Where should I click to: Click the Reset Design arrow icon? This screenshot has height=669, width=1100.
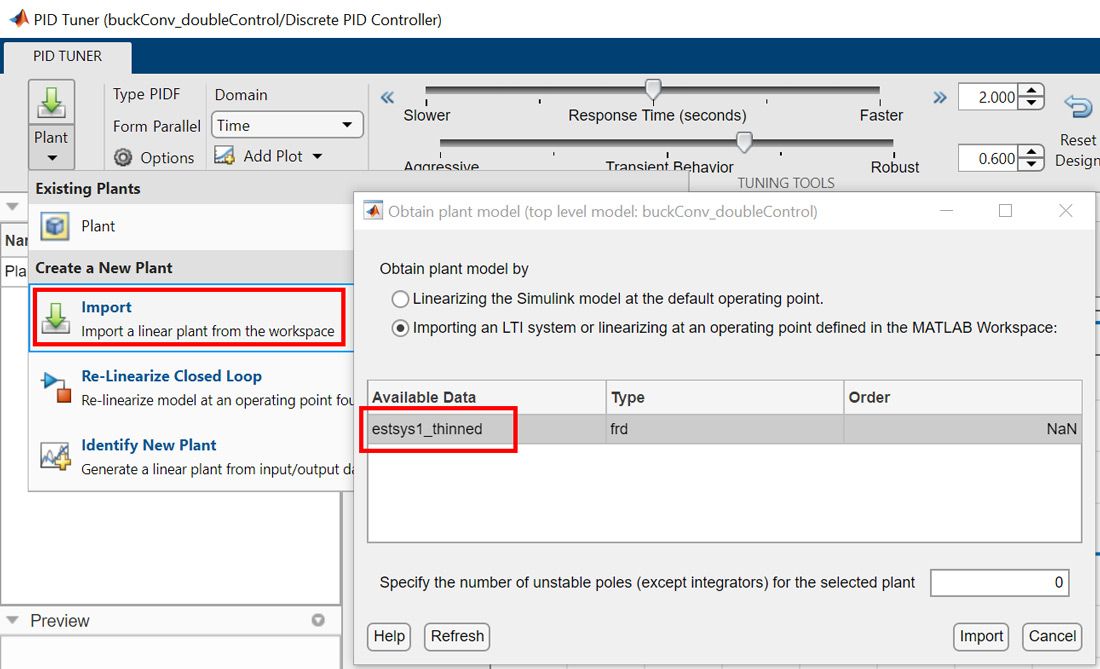1077,107
